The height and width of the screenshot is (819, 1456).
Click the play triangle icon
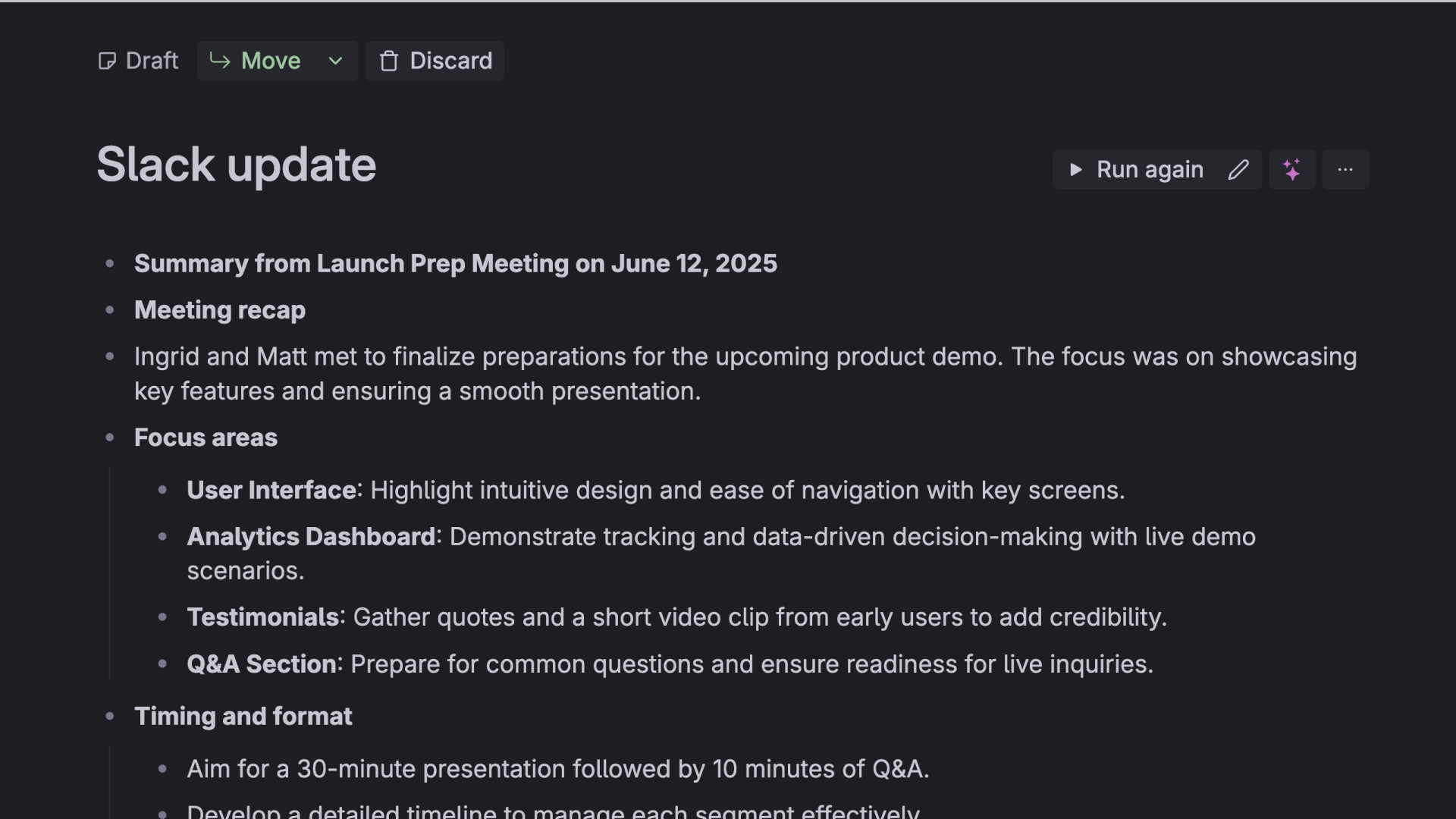pos(1075,170)
